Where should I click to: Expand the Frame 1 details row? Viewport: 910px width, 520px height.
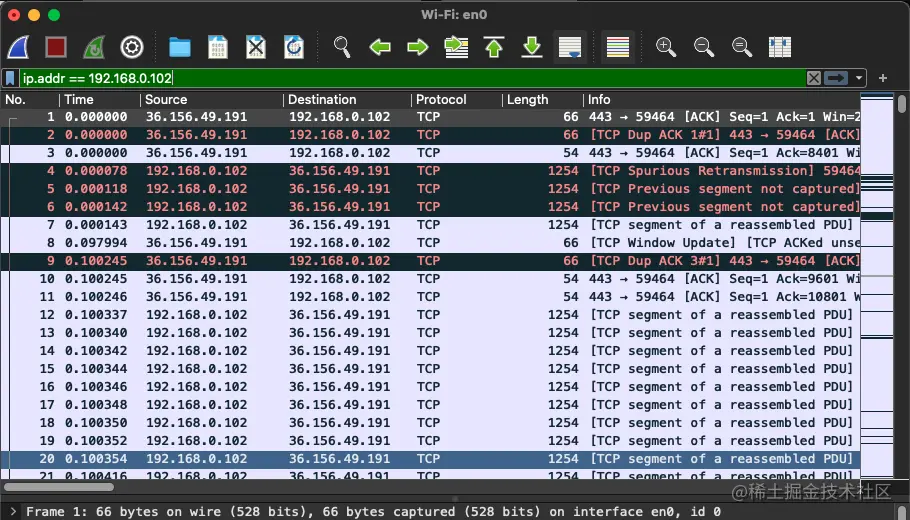tap(13, 511)
